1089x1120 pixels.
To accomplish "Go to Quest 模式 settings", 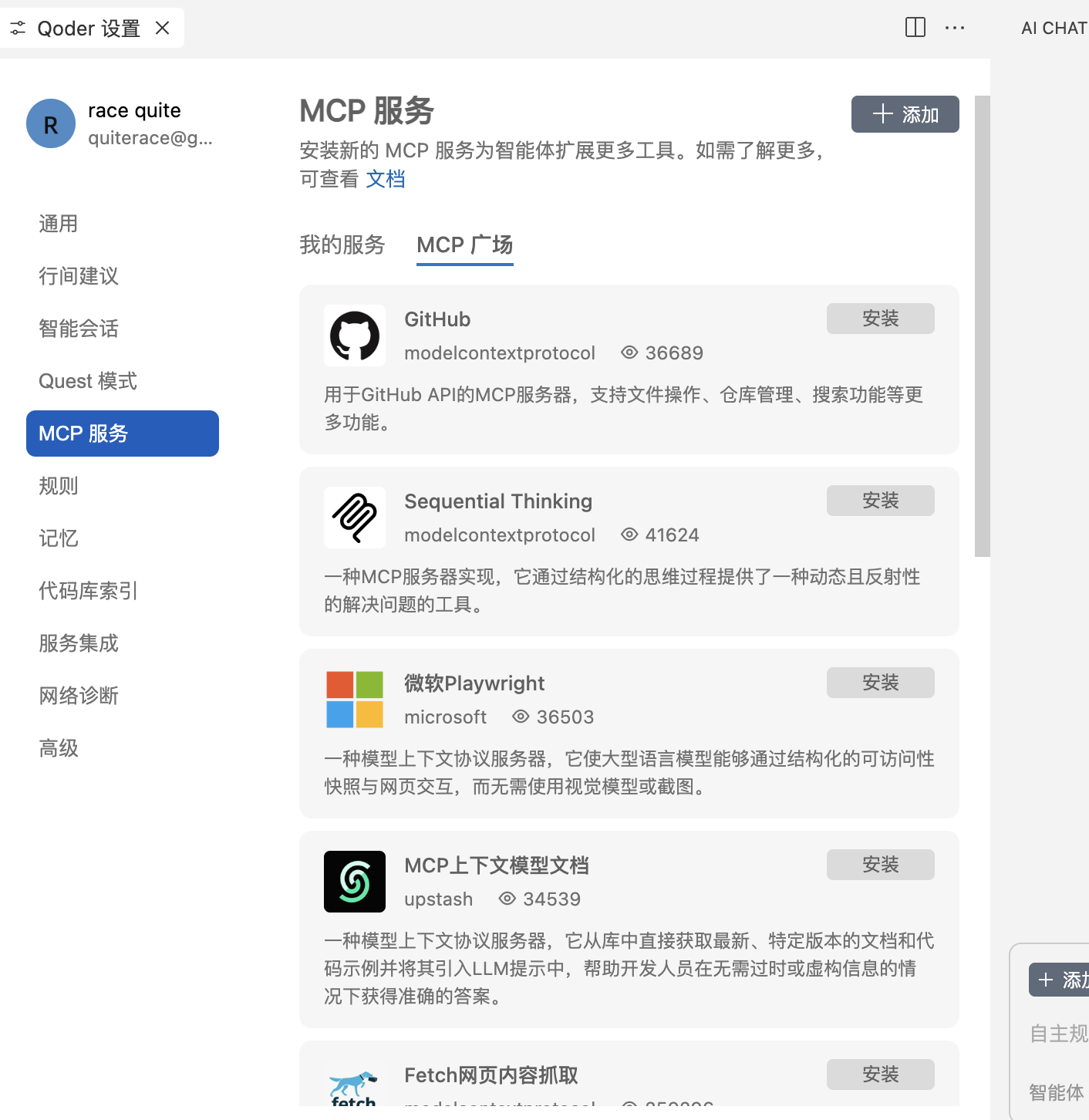I will coord(88,381).
